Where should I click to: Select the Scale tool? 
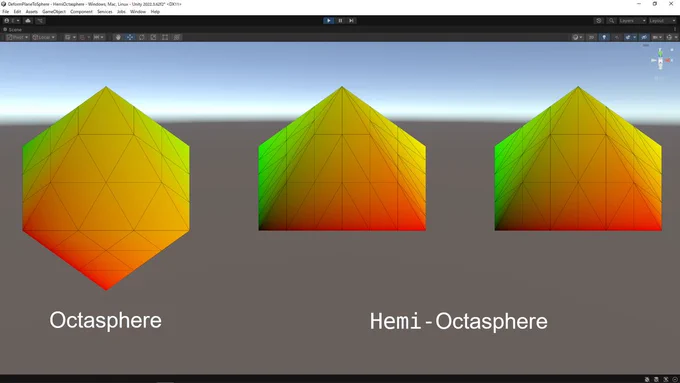point(153,37)
